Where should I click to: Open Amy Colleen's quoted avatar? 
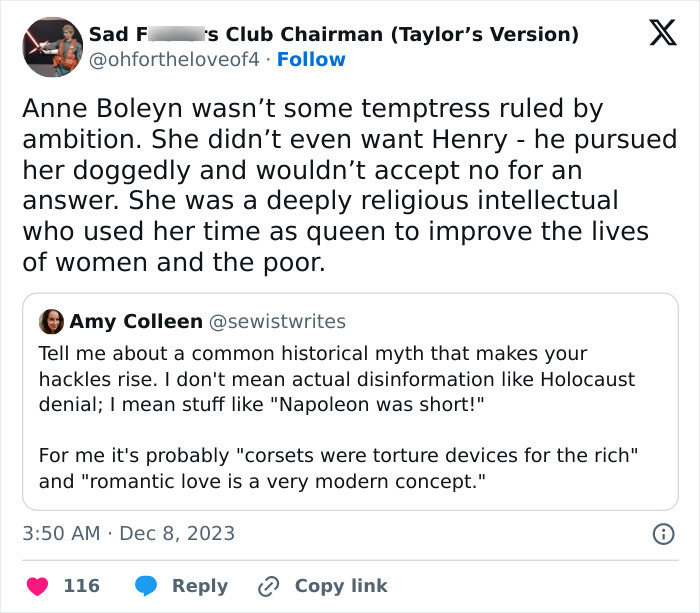(x=51, y=322)
